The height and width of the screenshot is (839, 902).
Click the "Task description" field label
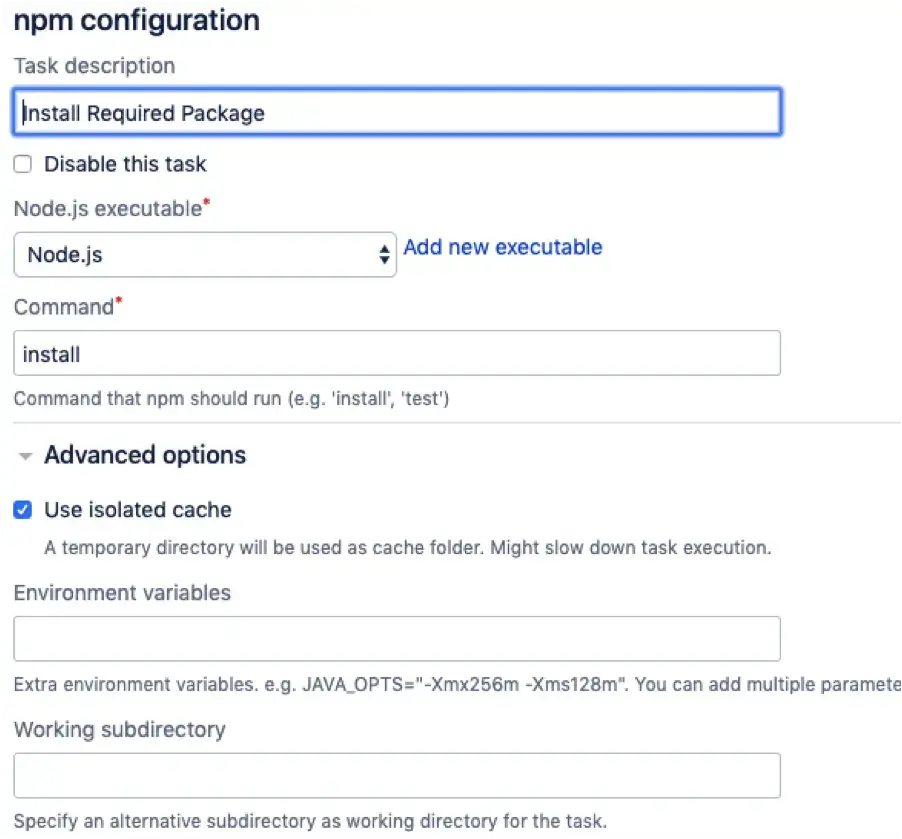coord(94,66)
